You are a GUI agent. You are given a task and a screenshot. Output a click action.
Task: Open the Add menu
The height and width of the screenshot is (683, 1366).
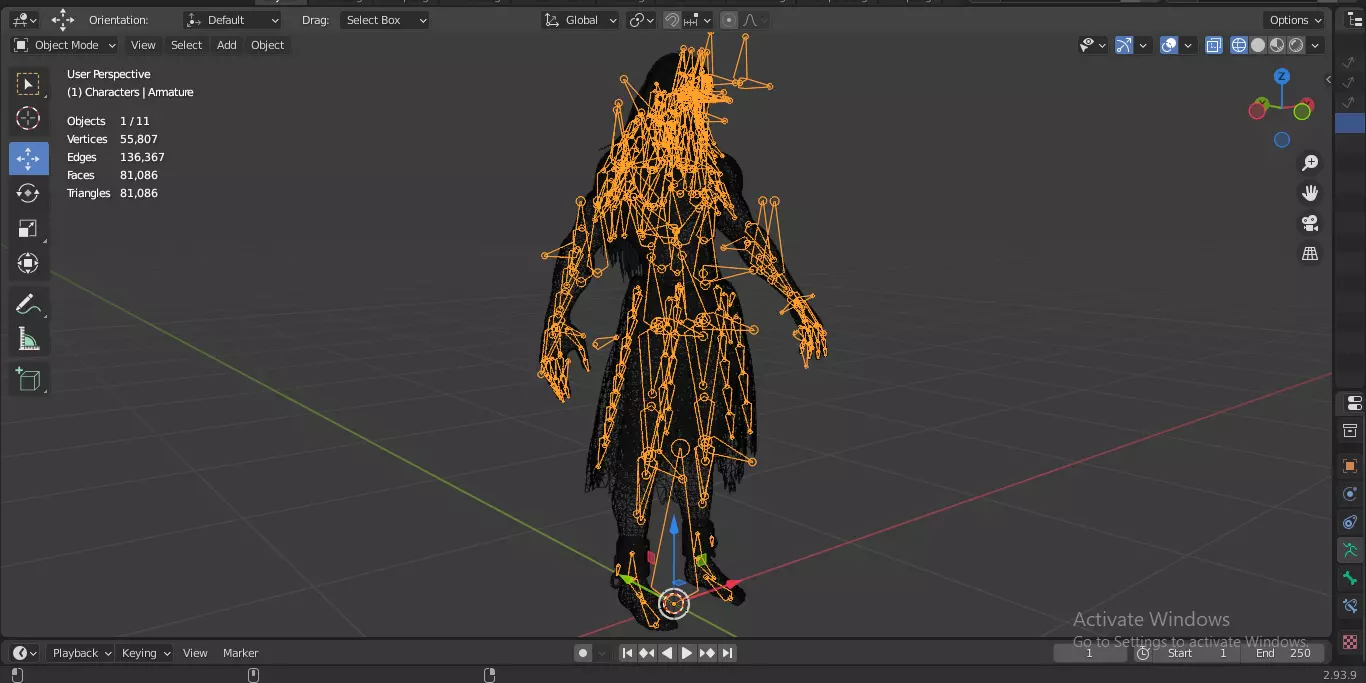tap(227, 45)
